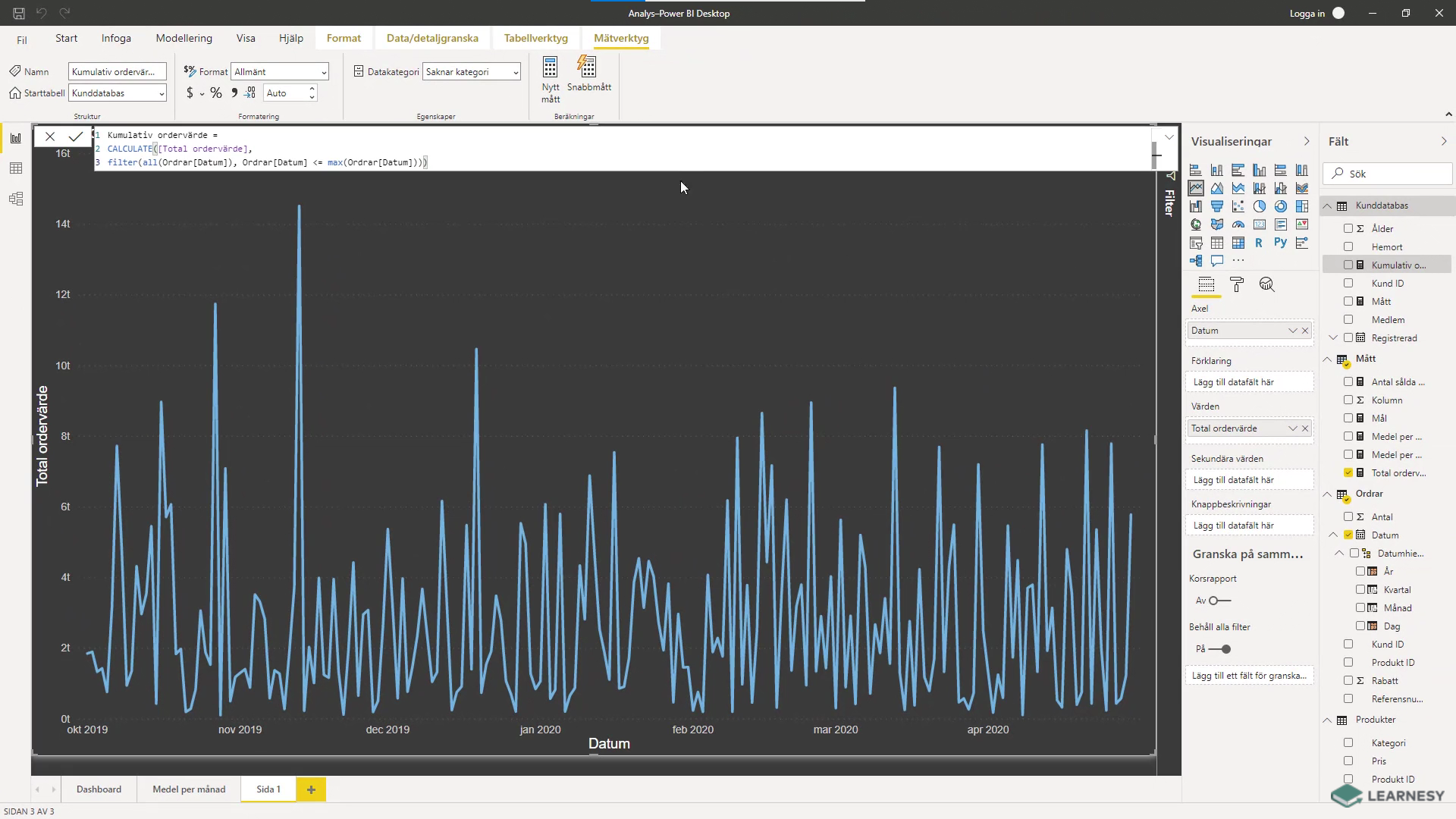Uncheck the Total ordervärde measure checkbox
Viewport: 1456px width, 819px height.
[x=1348, y=472]
